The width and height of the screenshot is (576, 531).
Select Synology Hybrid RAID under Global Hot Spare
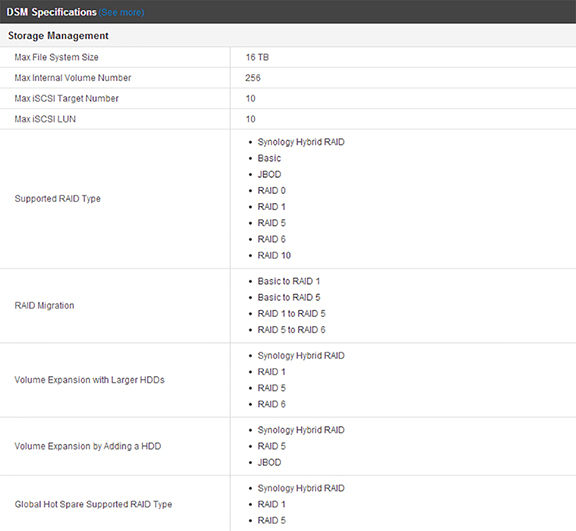[301, 488]
